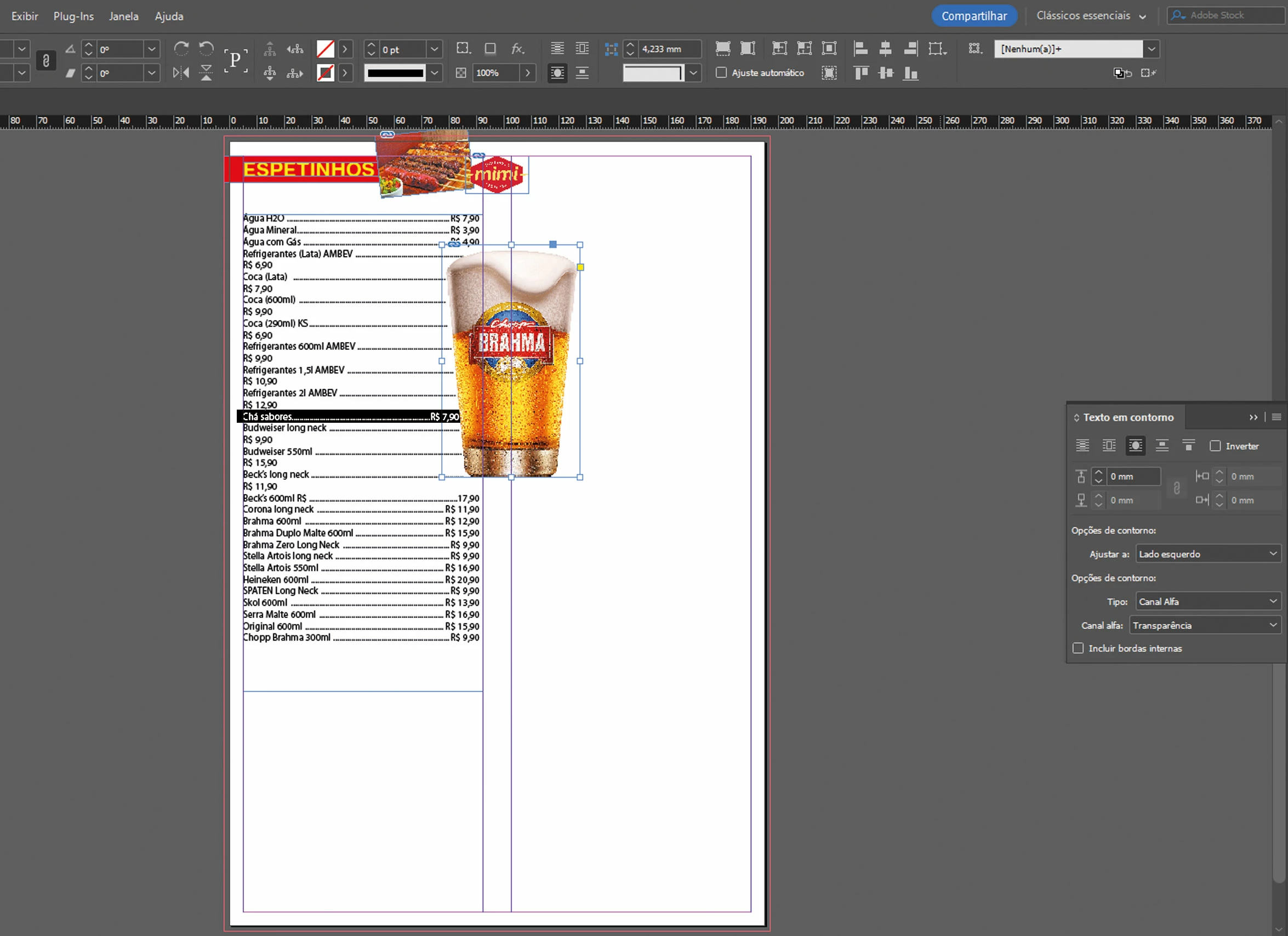This screenshot has width=1288, height=936.
Task: Select 'jump object' wrap icon in panel
Action: 1162,446
